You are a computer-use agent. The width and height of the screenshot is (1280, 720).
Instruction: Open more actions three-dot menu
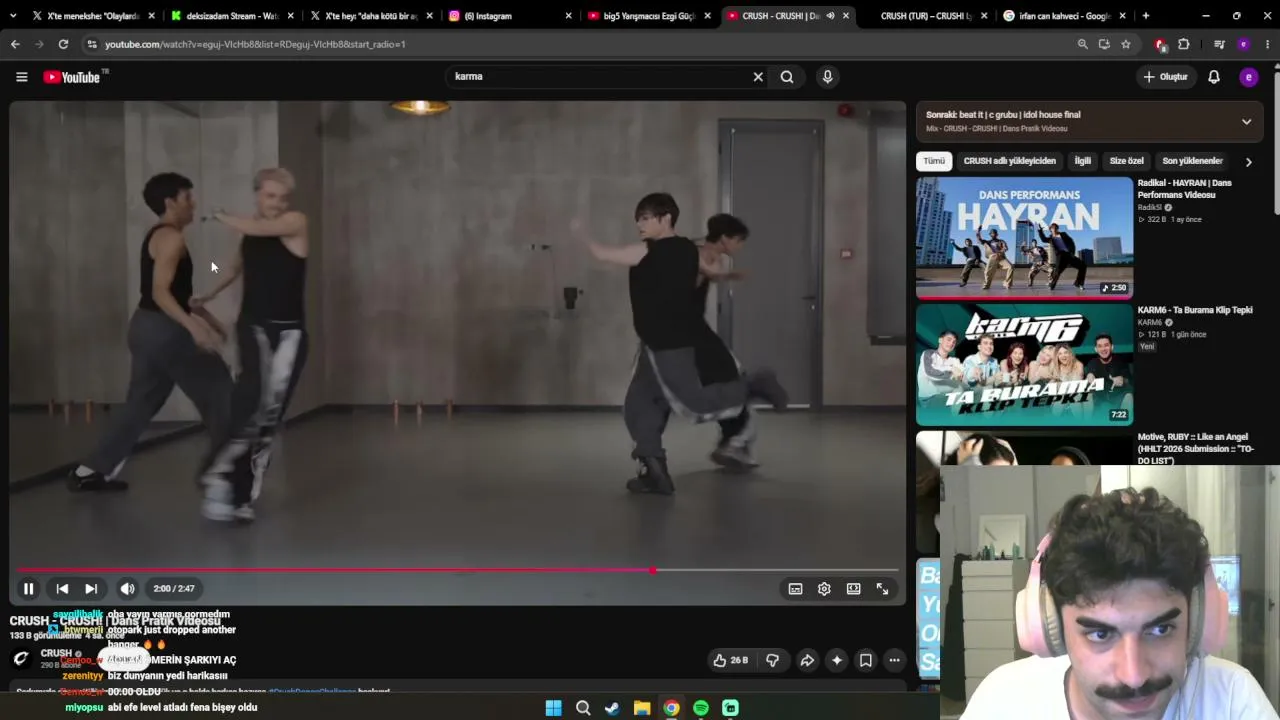coord(895,660)
